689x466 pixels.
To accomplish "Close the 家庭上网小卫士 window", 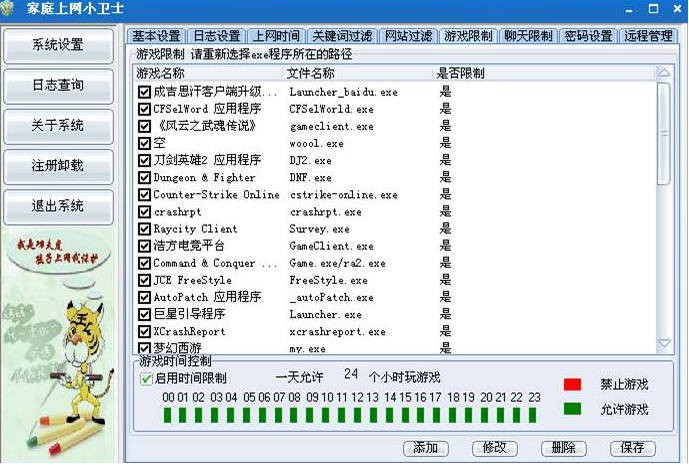I will (x=678, y=9).
